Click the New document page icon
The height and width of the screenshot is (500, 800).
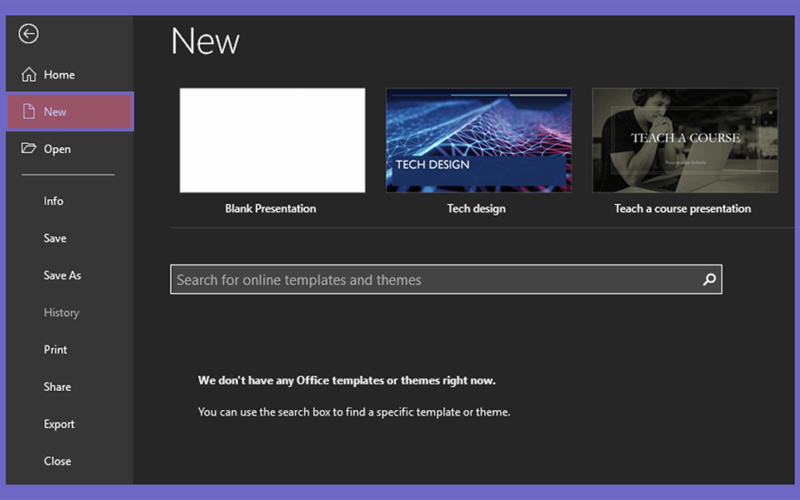pos(29,111)
